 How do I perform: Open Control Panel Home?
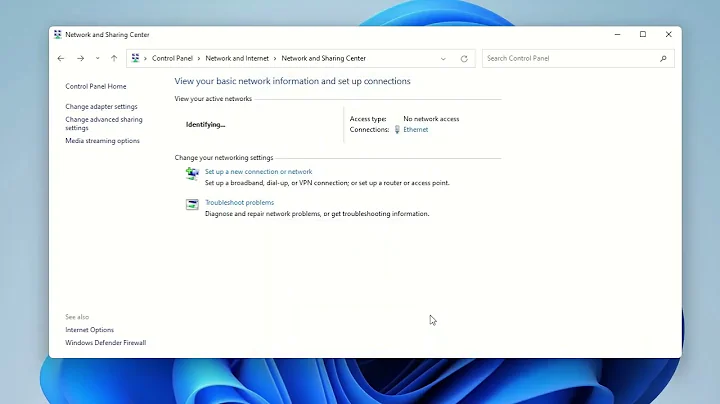point(96,86)
